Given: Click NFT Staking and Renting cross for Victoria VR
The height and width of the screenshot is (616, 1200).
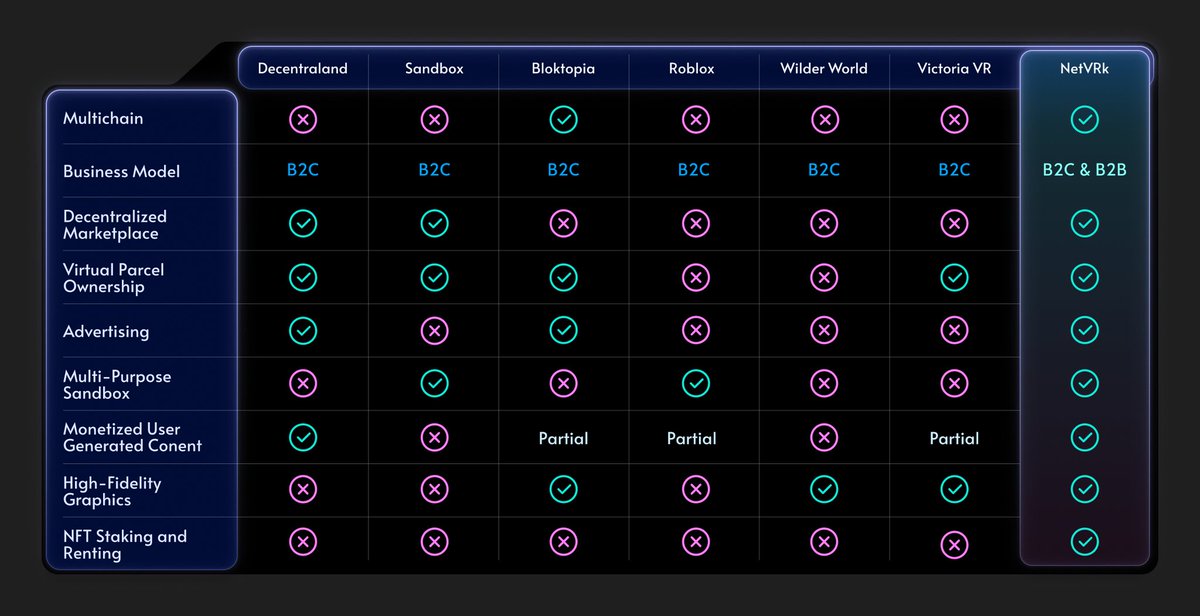Looking at the screenshot, I should tap(954, 545).
